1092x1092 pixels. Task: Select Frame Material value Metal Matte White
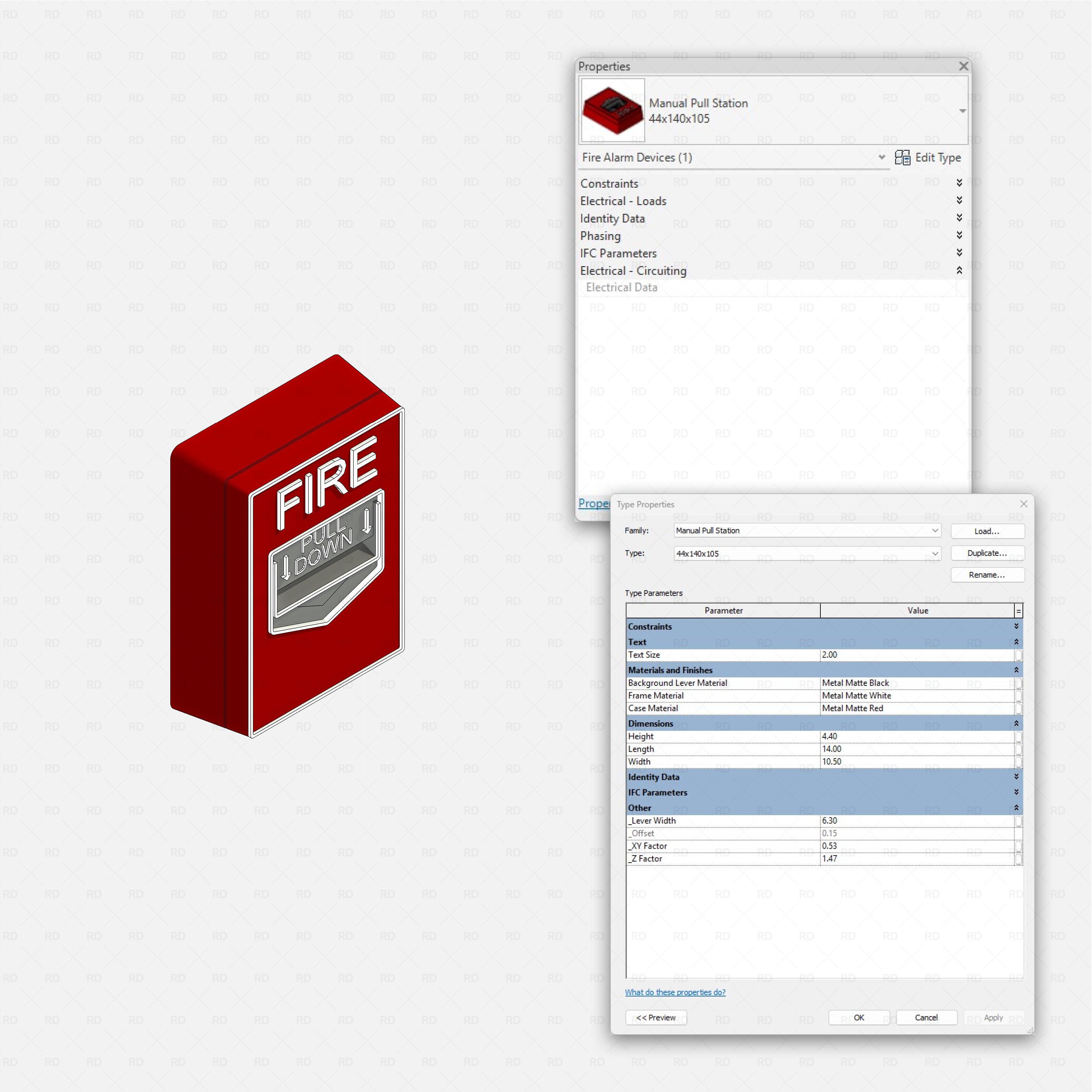click(917, 695)
